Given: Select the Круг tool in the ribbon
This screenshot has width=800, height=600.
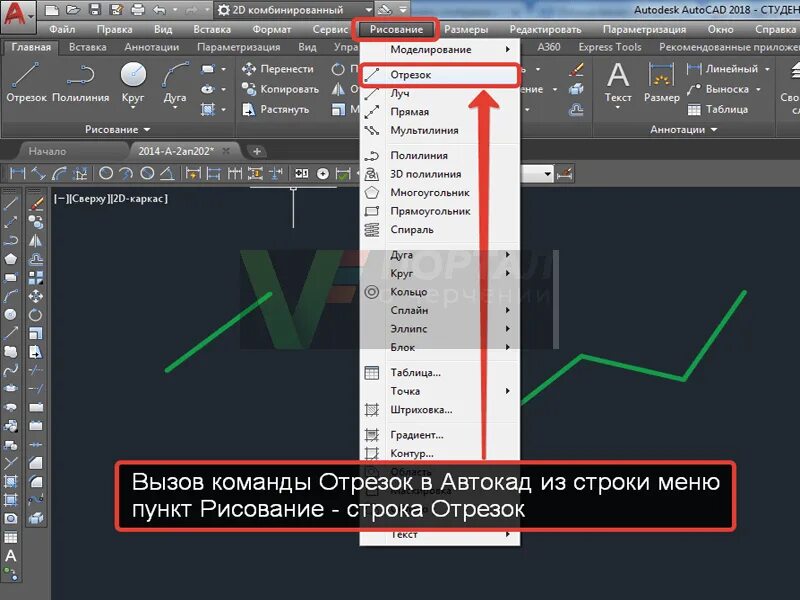Looking at the screenshot, I should pos(133,82).
